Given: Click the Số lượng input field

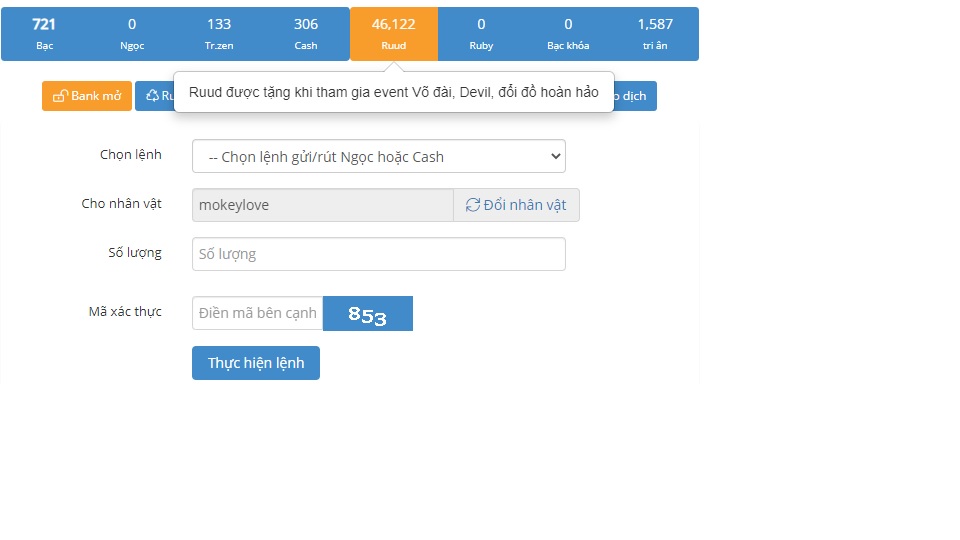Looking at the screenshot, I should [x=378, y=254].
